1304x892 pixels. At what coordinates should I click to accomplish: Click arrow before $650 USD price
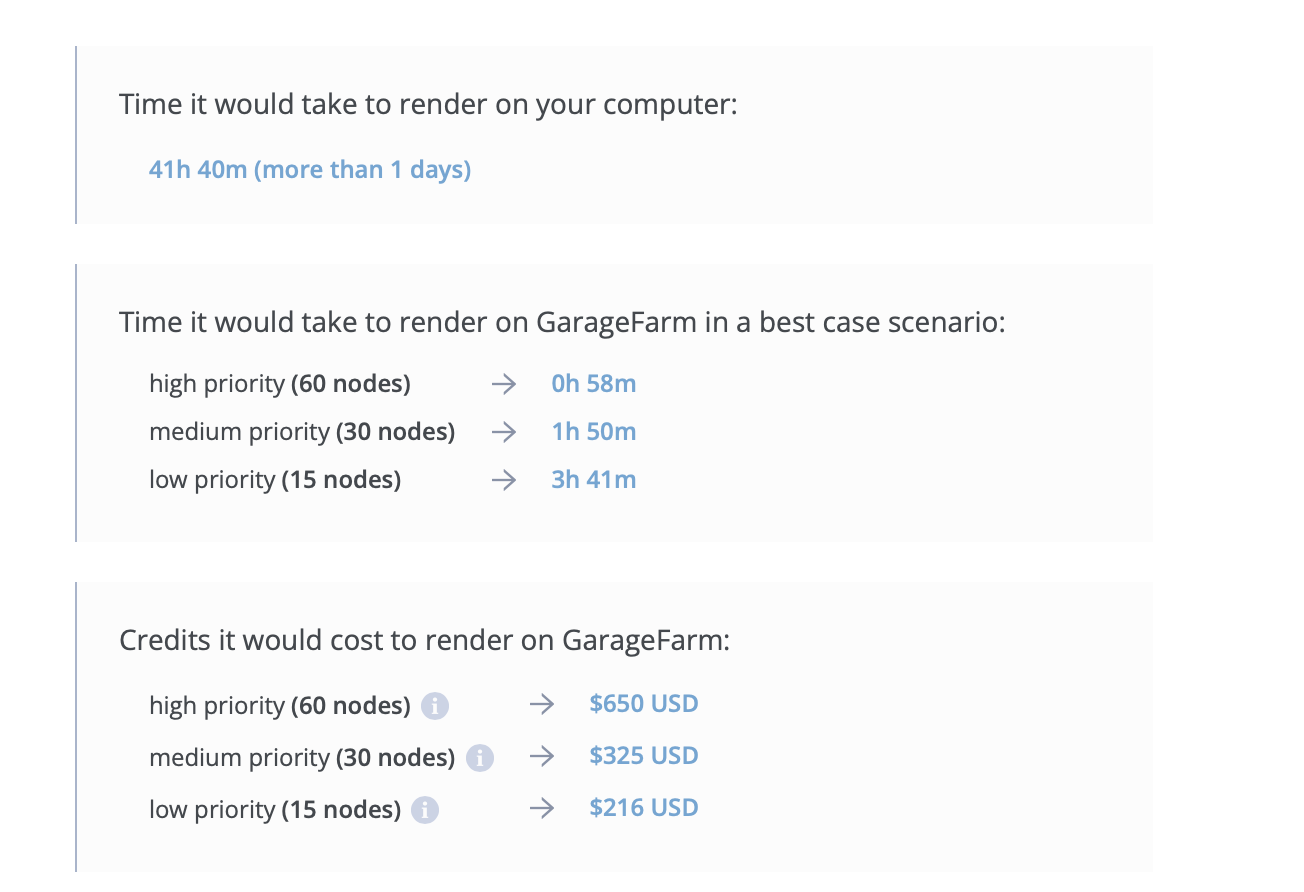point(541,705)
